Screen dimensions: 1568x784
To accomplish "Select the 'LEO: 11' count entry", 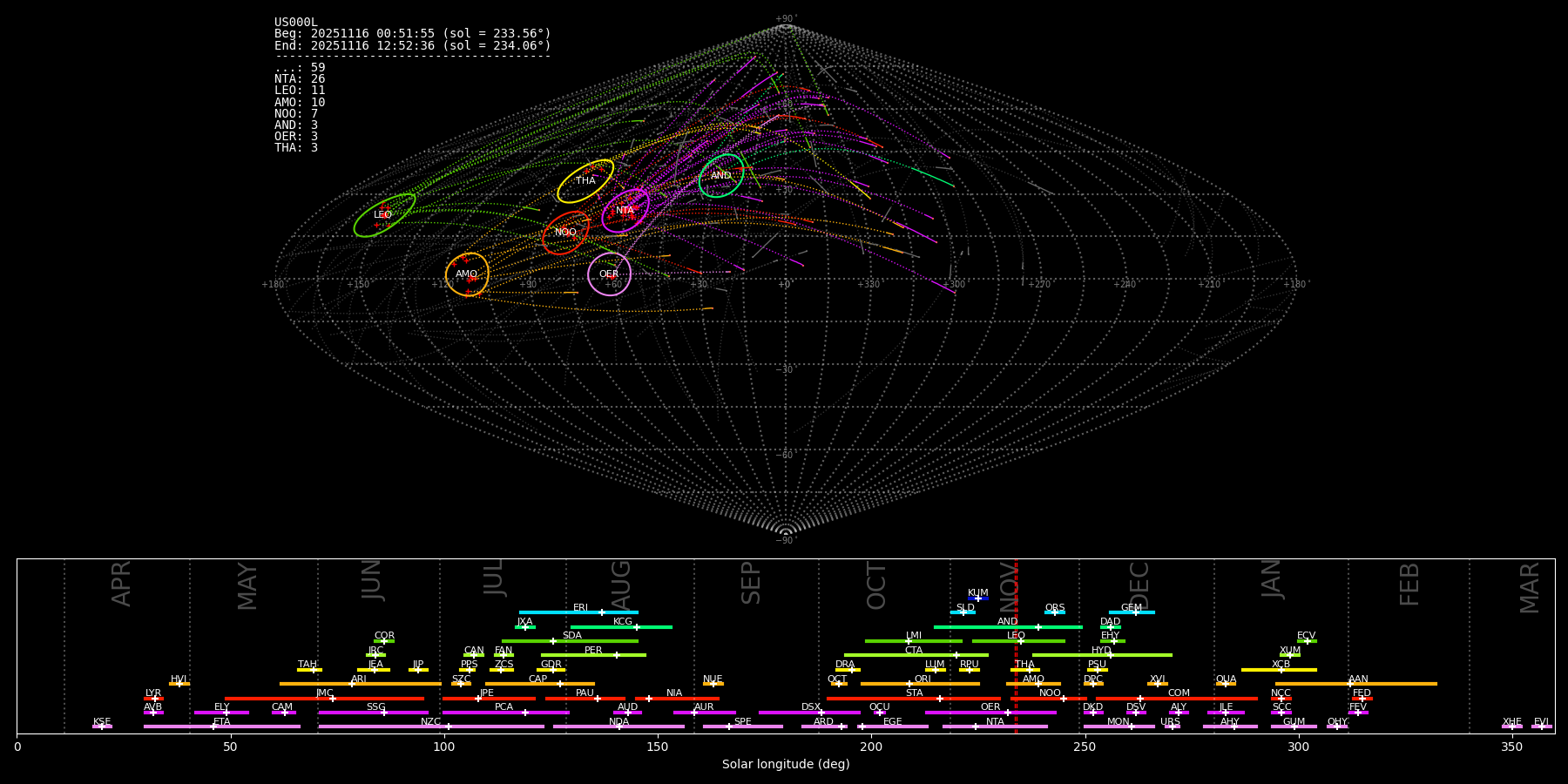I will 300,91.
